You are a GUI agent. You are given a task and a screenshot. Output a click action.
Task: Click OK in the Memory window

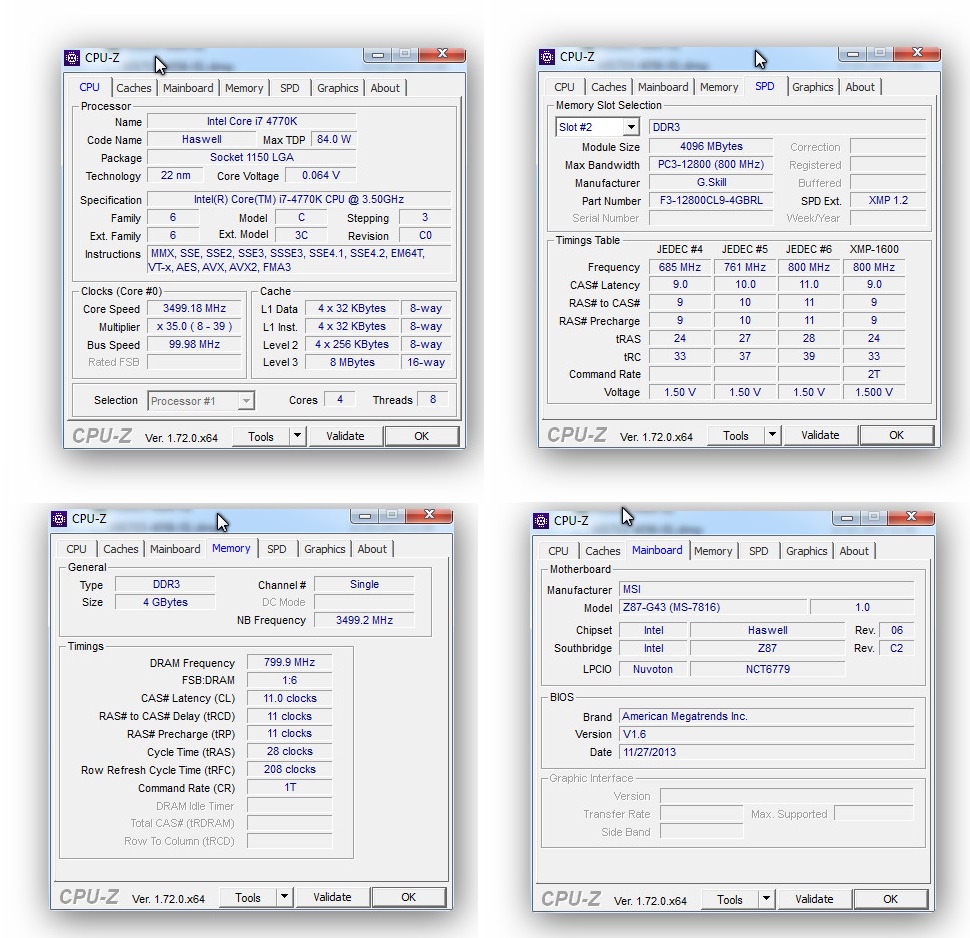(x=408, y=897)
